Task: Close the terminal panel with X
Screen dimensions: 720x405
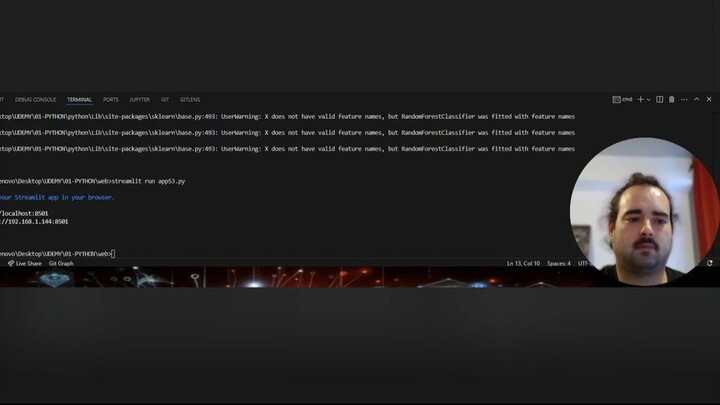Action: point(709,100)
